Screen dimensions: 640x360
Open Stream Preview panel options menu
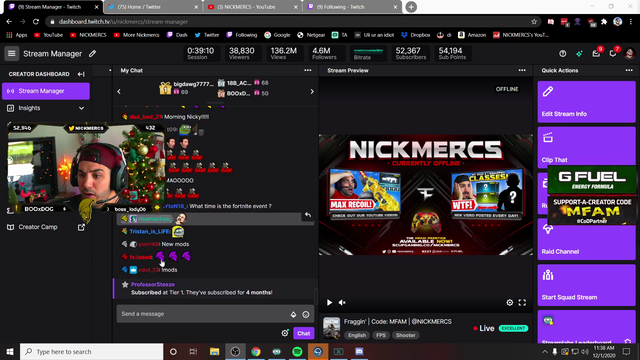coord(522,70)
